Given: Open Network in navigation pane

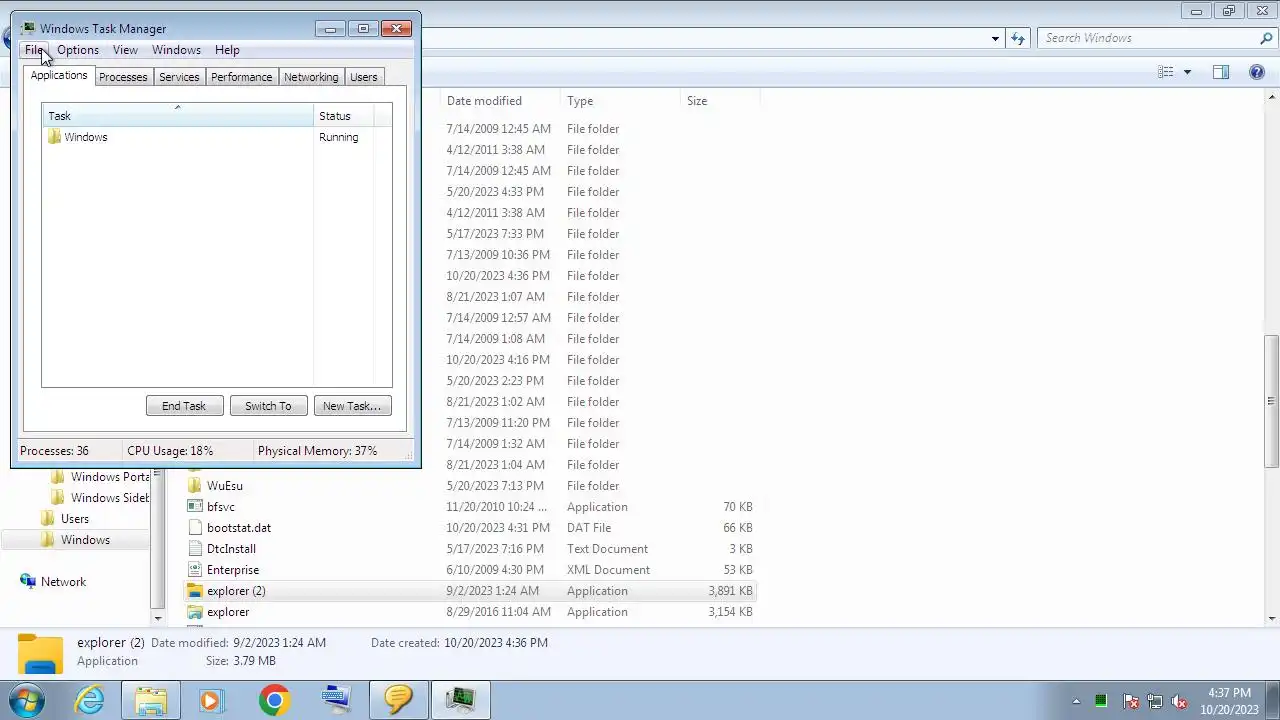Looking at the screenshot, I should point(63,582).
